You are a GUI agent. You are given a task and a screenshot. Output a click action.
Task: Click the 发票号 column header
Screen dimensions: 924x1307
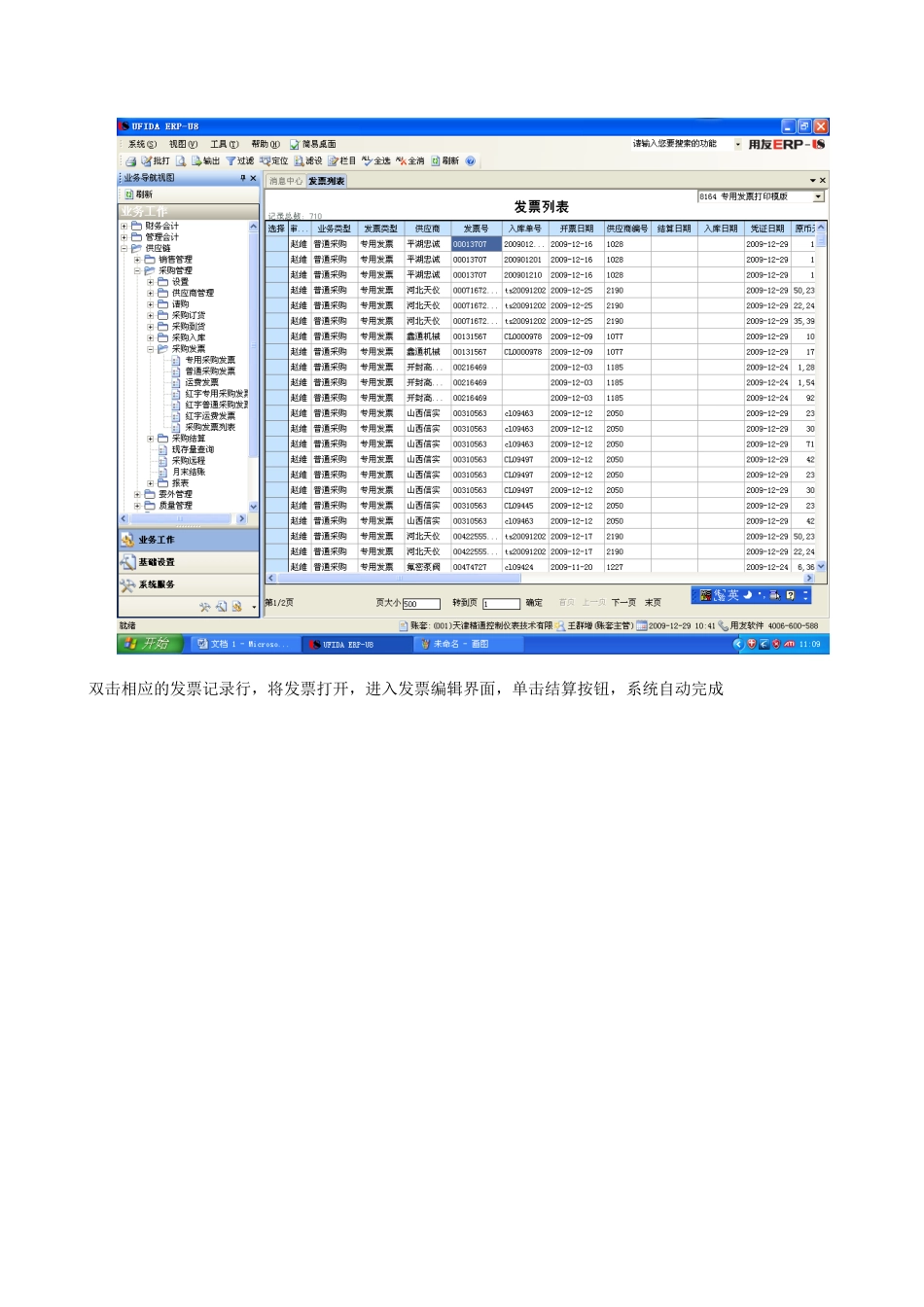pos(476,229)
